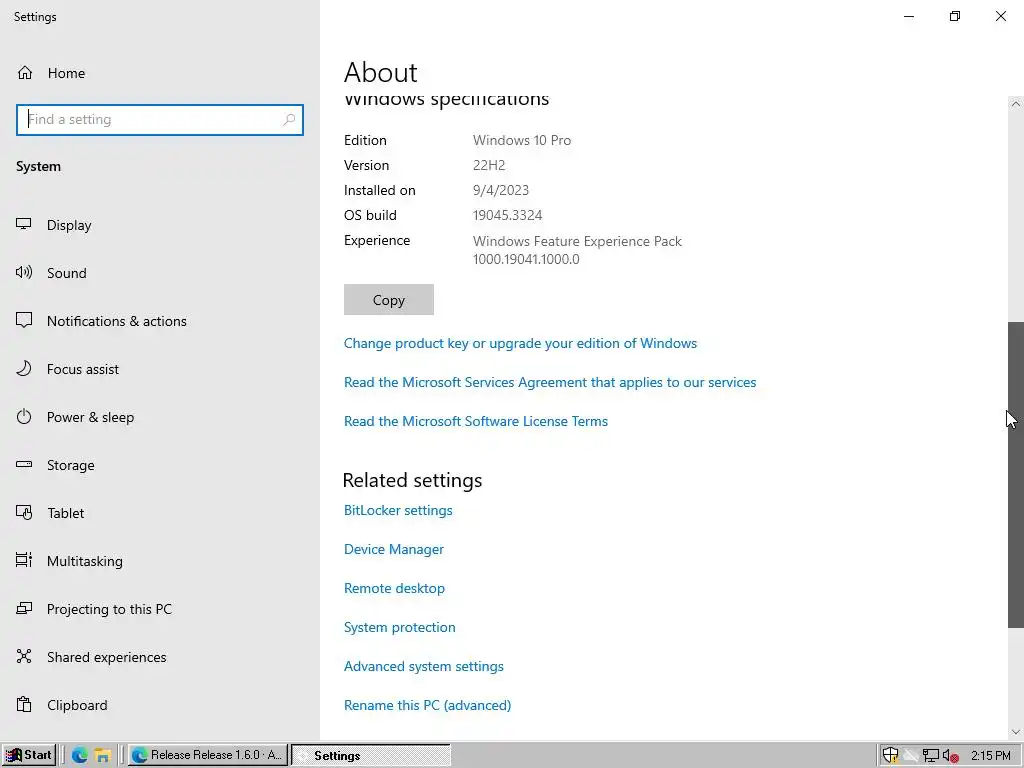Read the Microsoft Software License Terms

476,421
